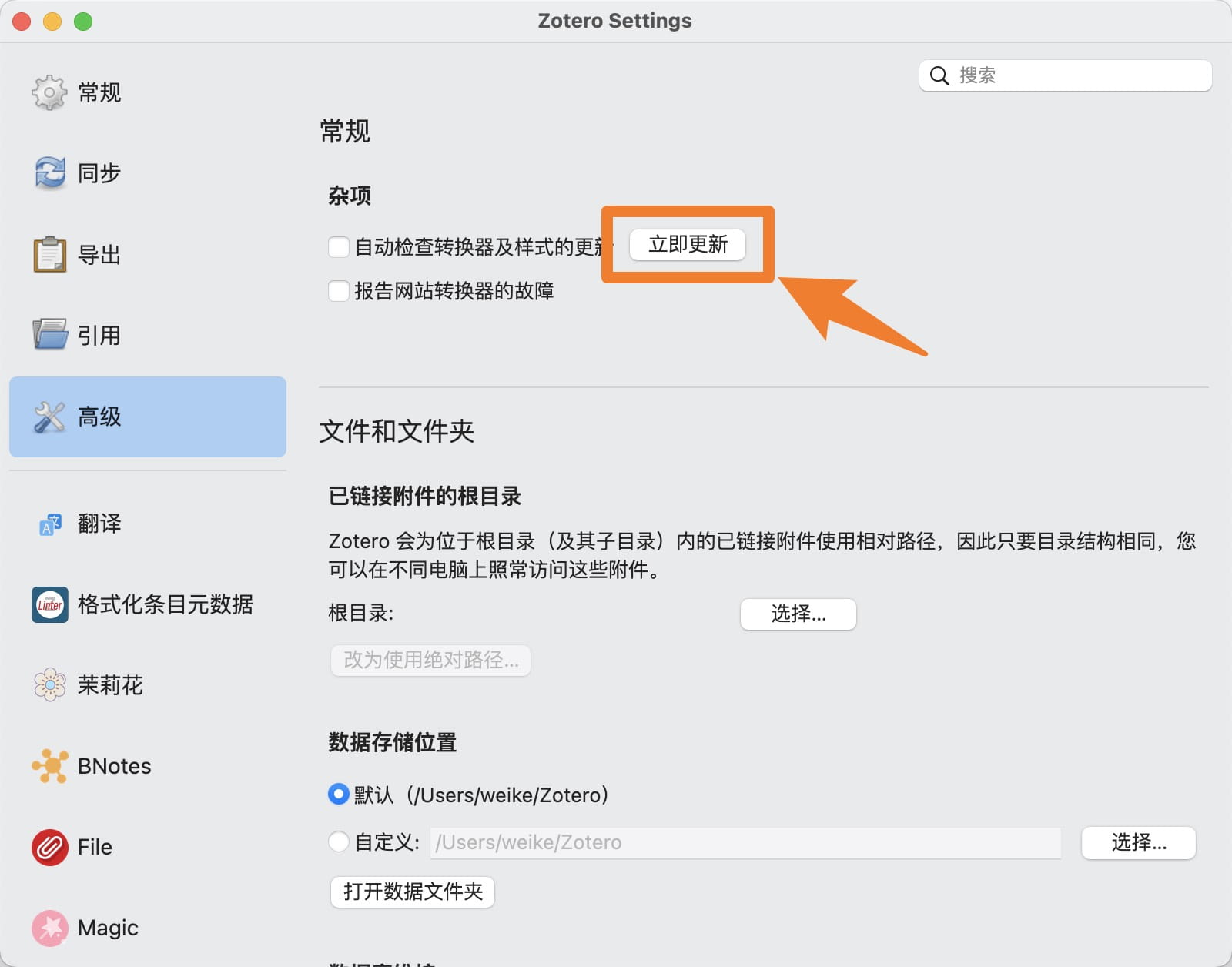Image resolution: width=1232 pixels, height=967 pixels.
Task: Open 格式化条目元数据 plugin settings
Action: coord(147,604)
